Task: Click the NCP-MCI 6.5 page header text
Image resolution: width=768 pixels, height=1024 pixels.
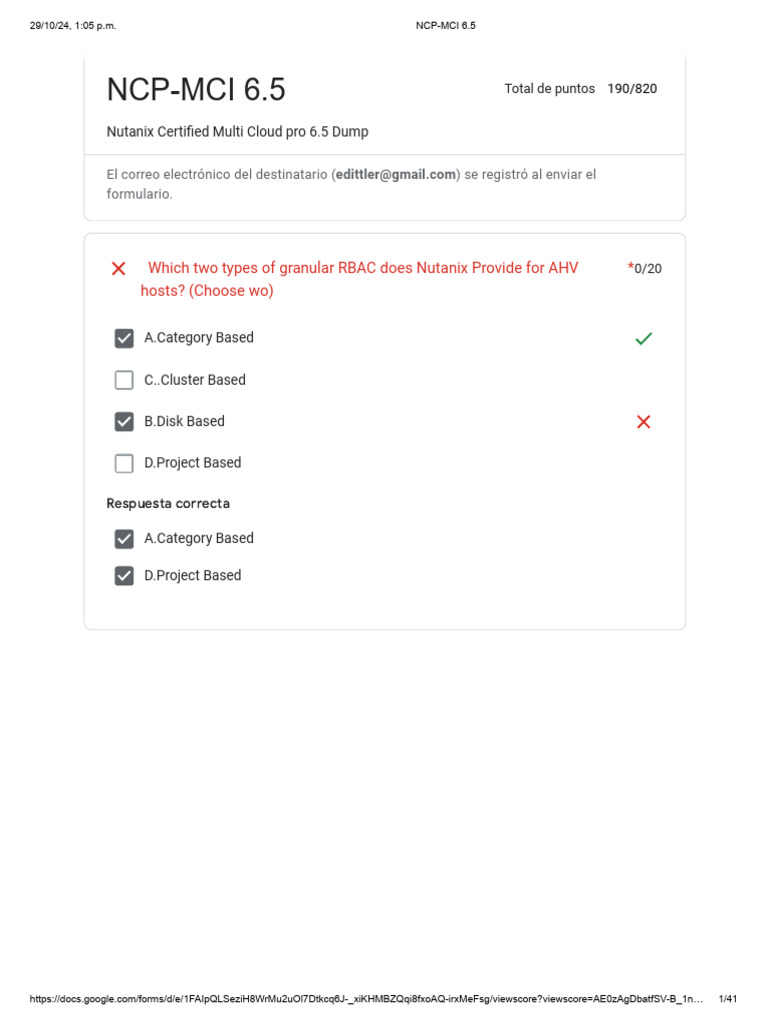Action: point(445,25)
